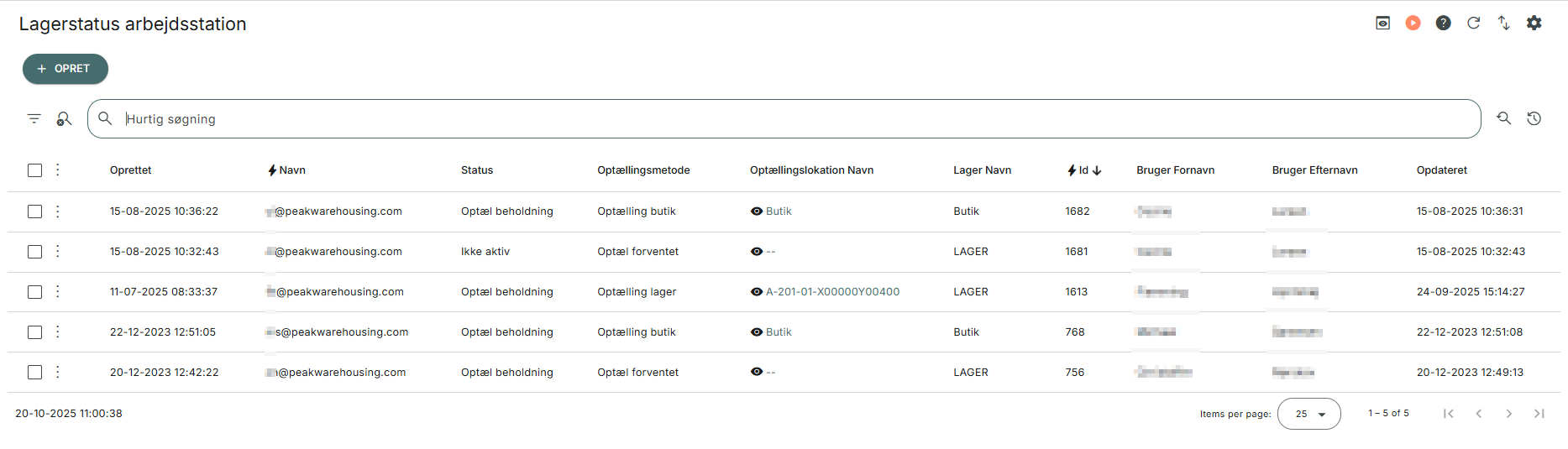
Task: Click the OPRET create button
Action: [66, 69]
